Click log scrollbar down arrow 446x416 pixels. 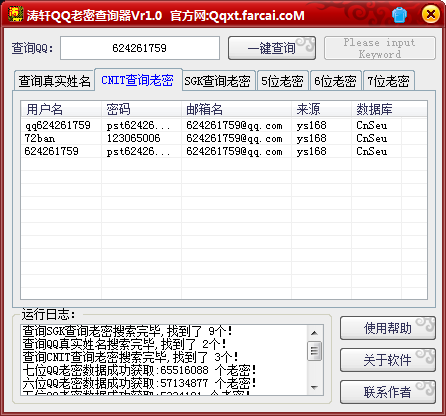coord(314,387)
